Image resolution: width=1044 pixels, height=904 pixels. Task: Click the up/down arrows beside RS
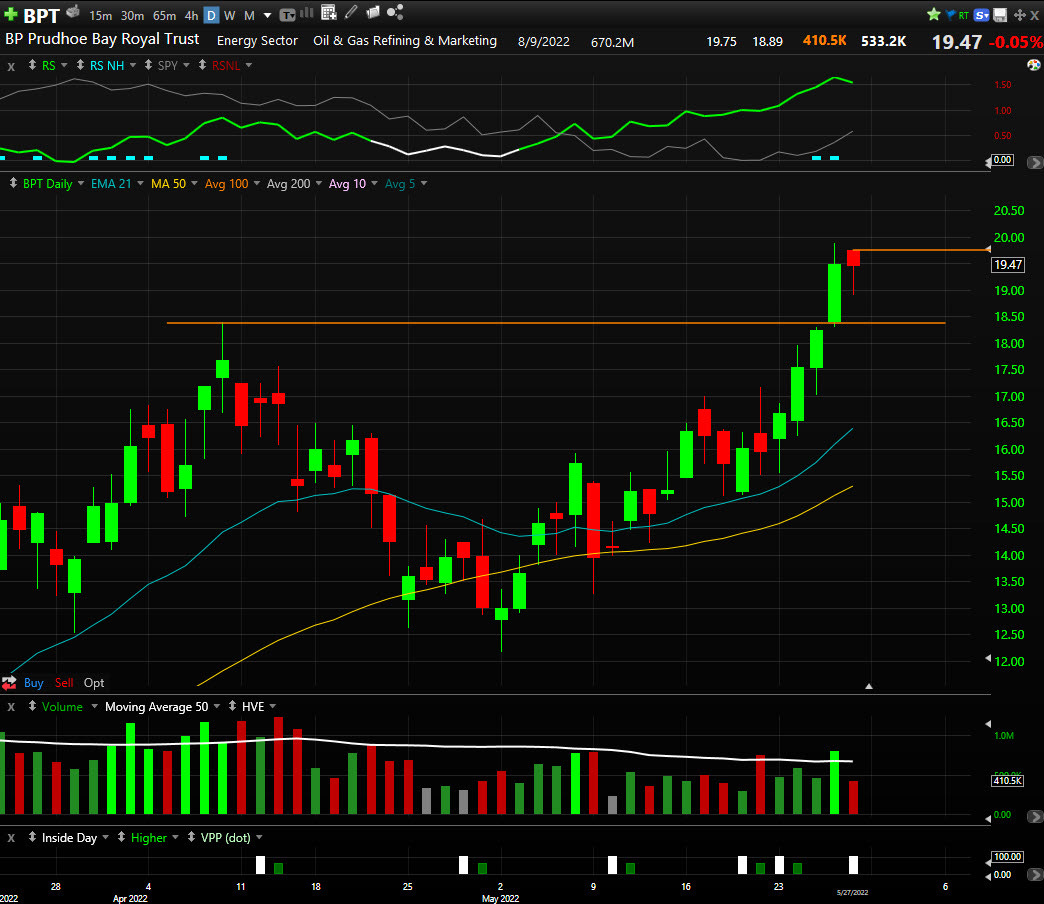tap(32, 65)
